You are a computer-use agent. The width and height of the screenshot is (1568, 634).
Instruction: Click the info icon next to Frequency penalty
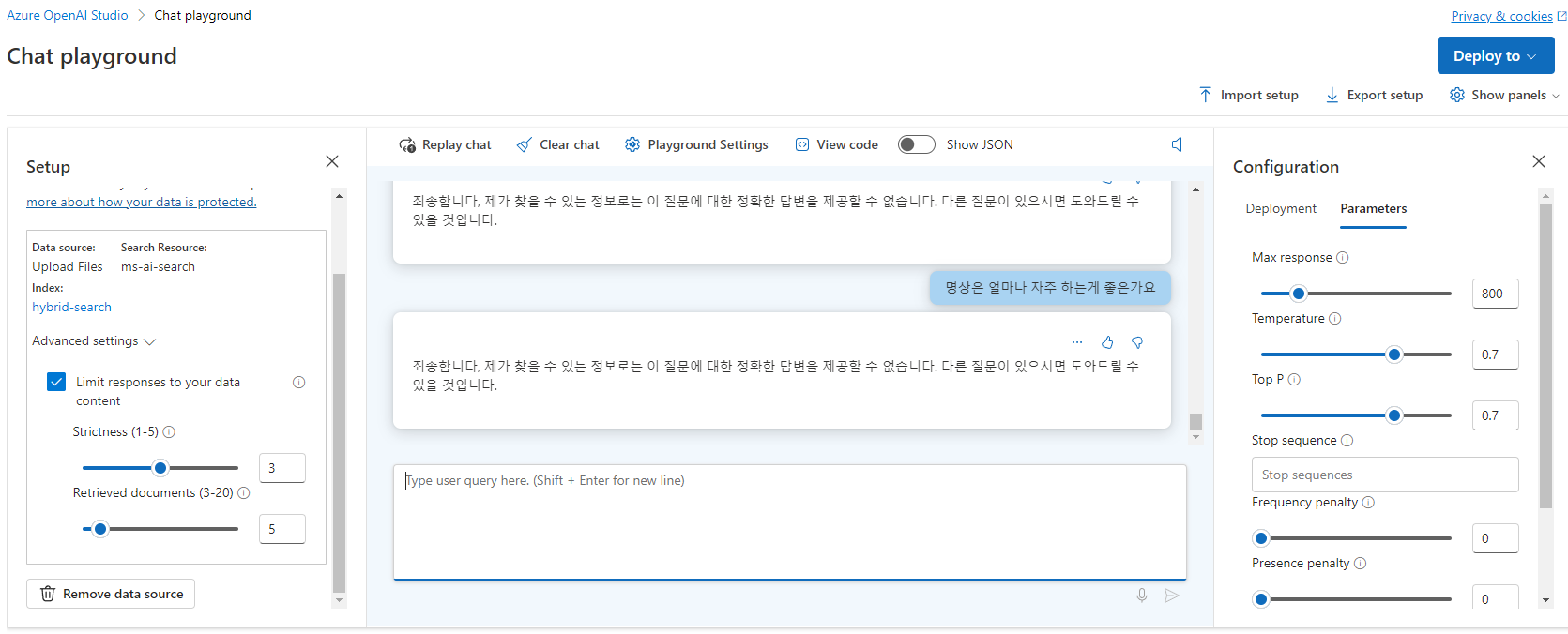[x=1368, y=502]
